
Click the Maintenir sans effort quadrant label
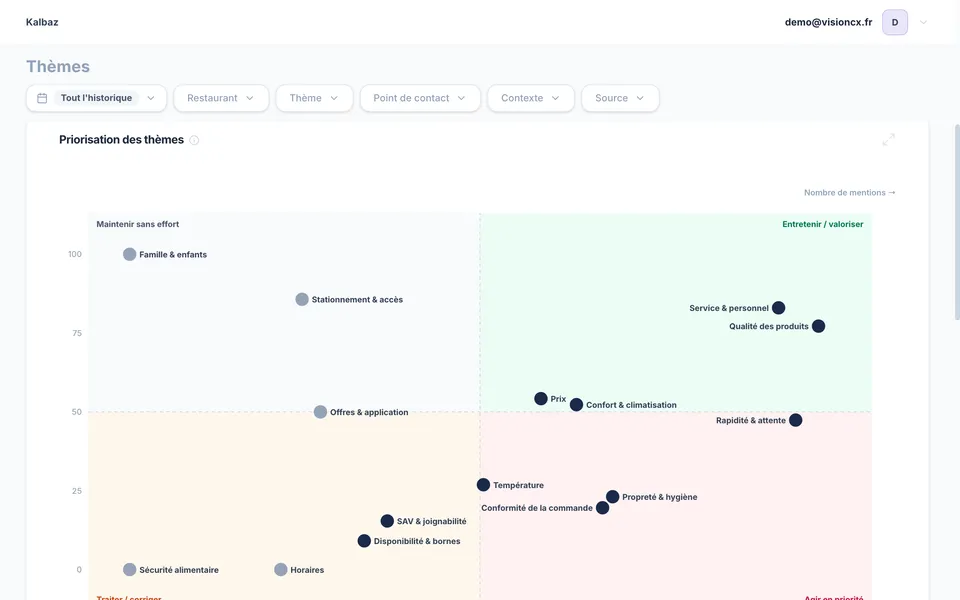(x=138, y=224)
